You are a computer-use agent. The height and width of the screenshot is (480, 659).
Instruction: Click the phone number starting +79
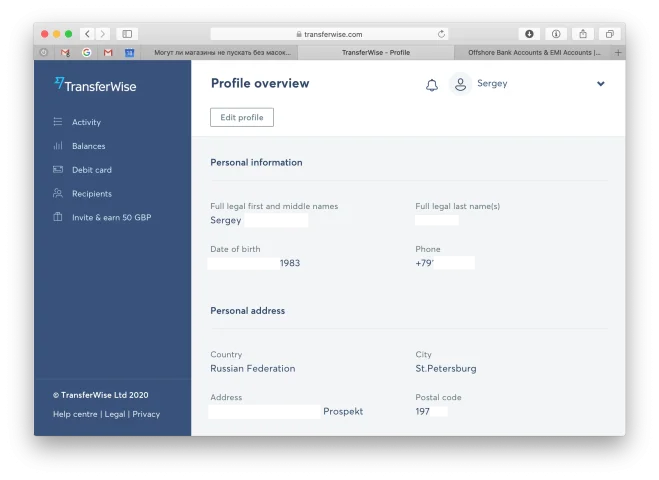424,263
